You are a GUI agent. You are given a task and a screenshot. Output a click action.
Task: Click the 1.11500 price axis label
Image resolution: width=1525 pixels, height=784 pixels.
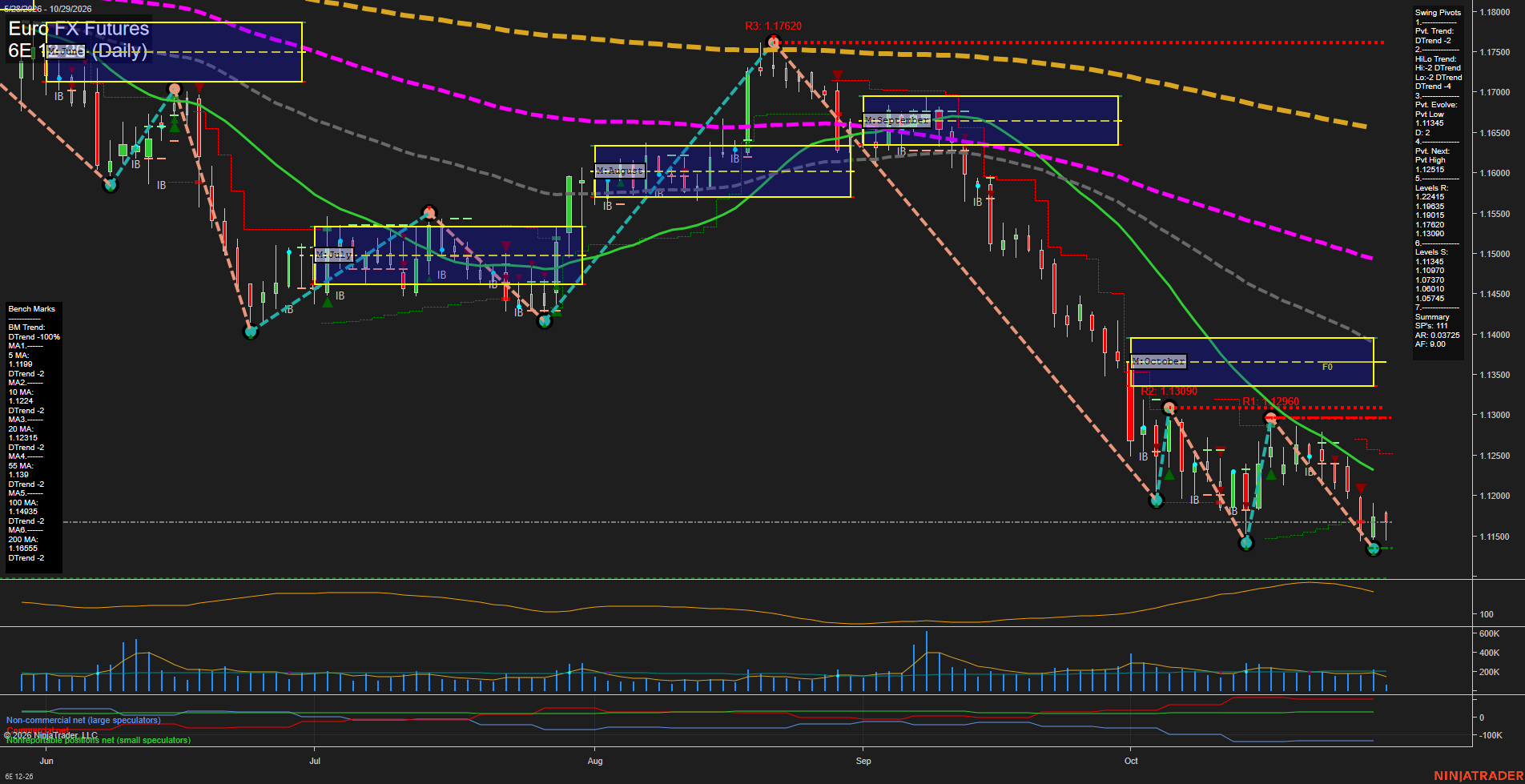coord(1495,537)
